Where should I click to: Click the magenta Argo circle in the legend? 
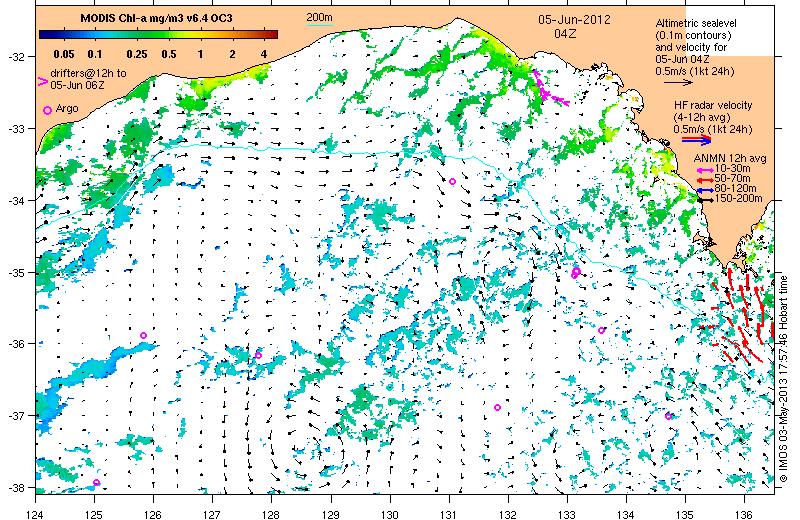tap(47, 110)
